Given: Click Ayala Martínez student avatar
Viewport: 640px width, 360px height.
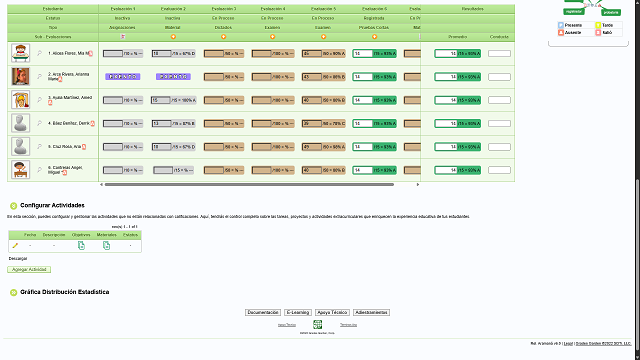Looking at the screenshot, I should [x=20, y=100].
